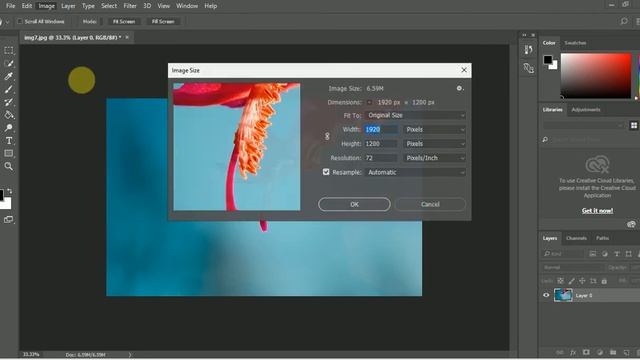Screen dimensions: 640x360
Task: Select the Rectangle shape tool
Action: coord(9,153)
